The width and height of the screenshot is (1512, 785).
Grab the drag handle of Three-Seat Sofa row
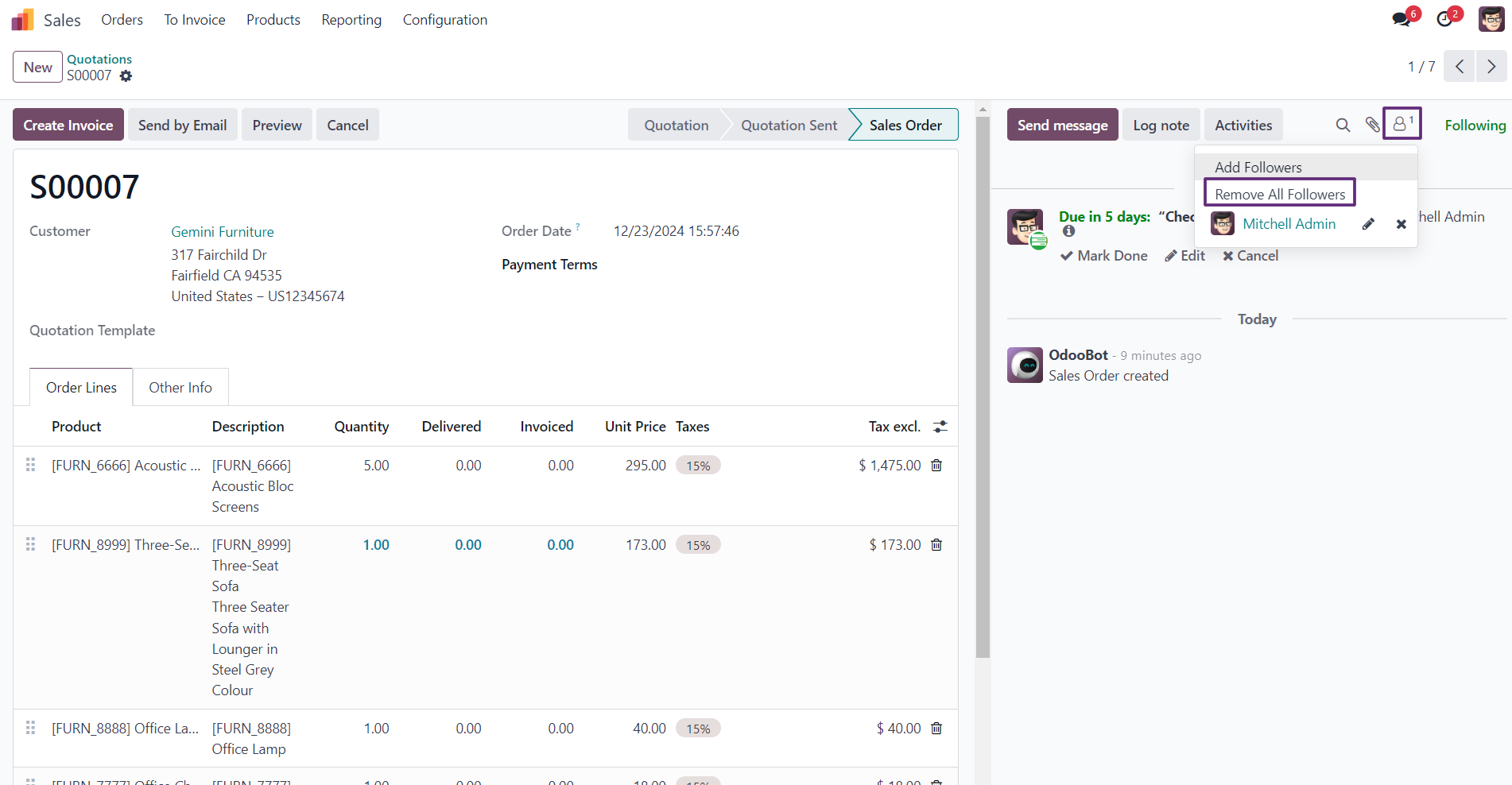tap(31, 544)
